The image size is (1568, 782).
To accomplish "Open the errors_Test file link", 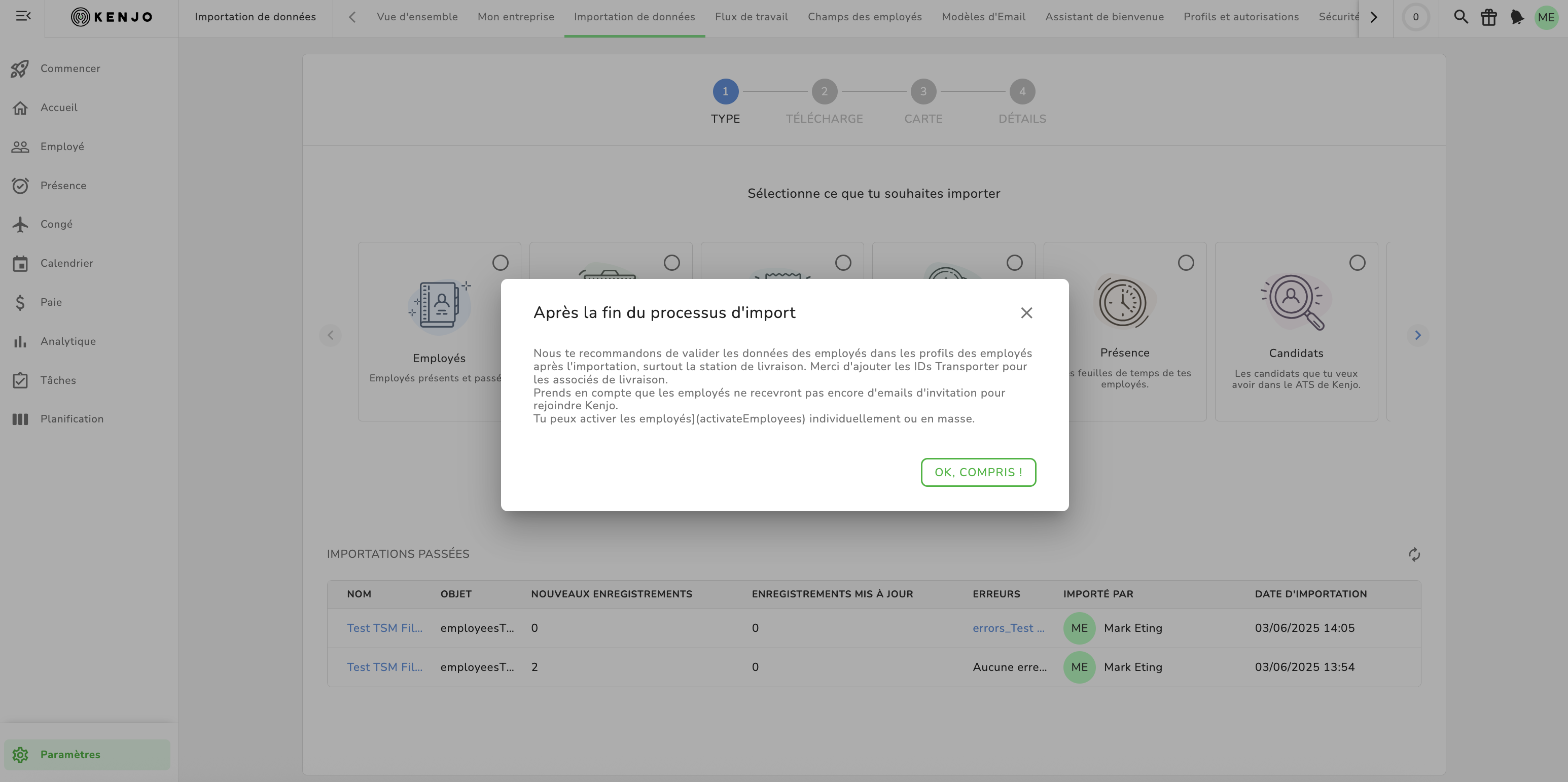I will [x=1008, y=628].
